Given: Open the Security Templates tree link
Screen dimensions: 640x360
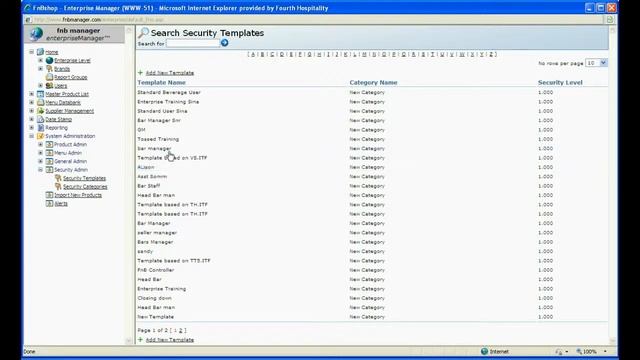Looking at the screenshot, I should (84, 178).
